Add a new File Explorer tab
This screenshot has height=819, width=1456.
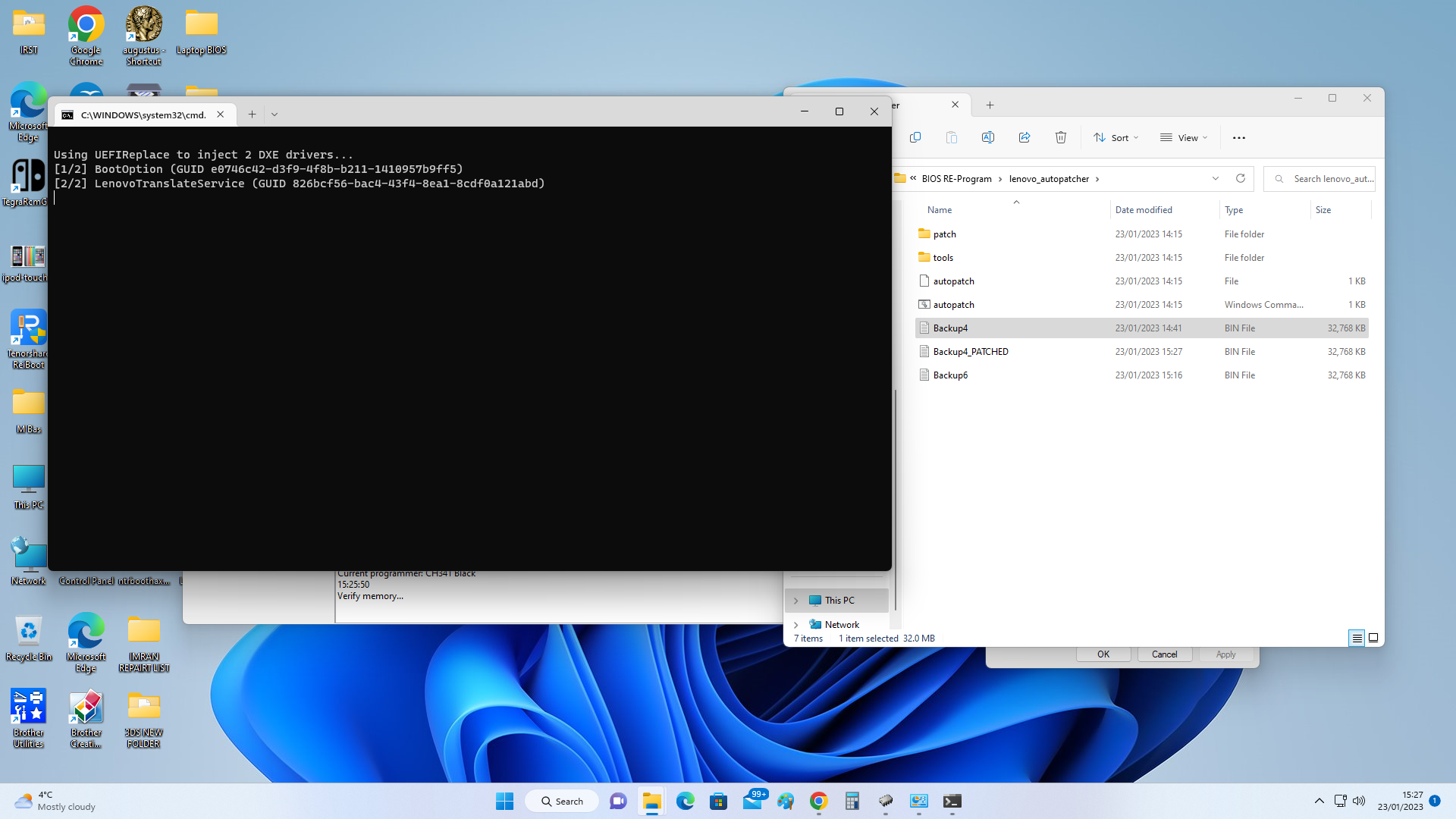click(x=990, y=105)
